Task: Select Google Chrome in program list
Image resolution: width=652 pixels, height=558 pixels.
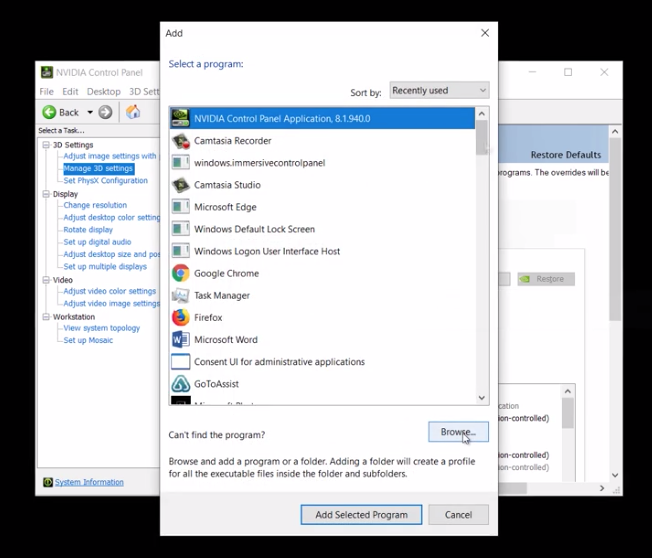Action: [x=322, y=273]
